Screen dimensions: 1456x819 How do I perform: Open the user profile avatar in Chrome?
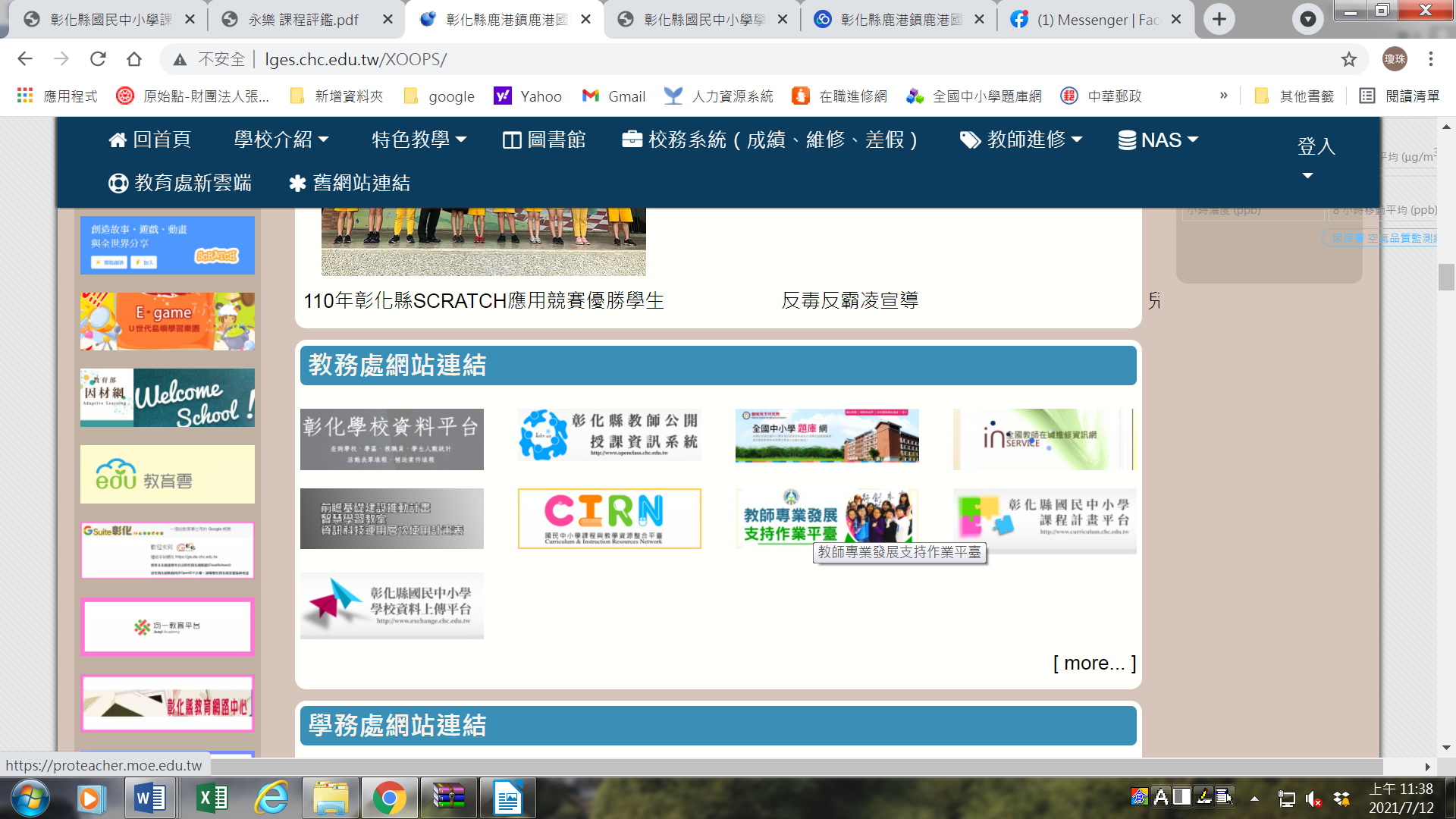click(x=1395, y=59)
